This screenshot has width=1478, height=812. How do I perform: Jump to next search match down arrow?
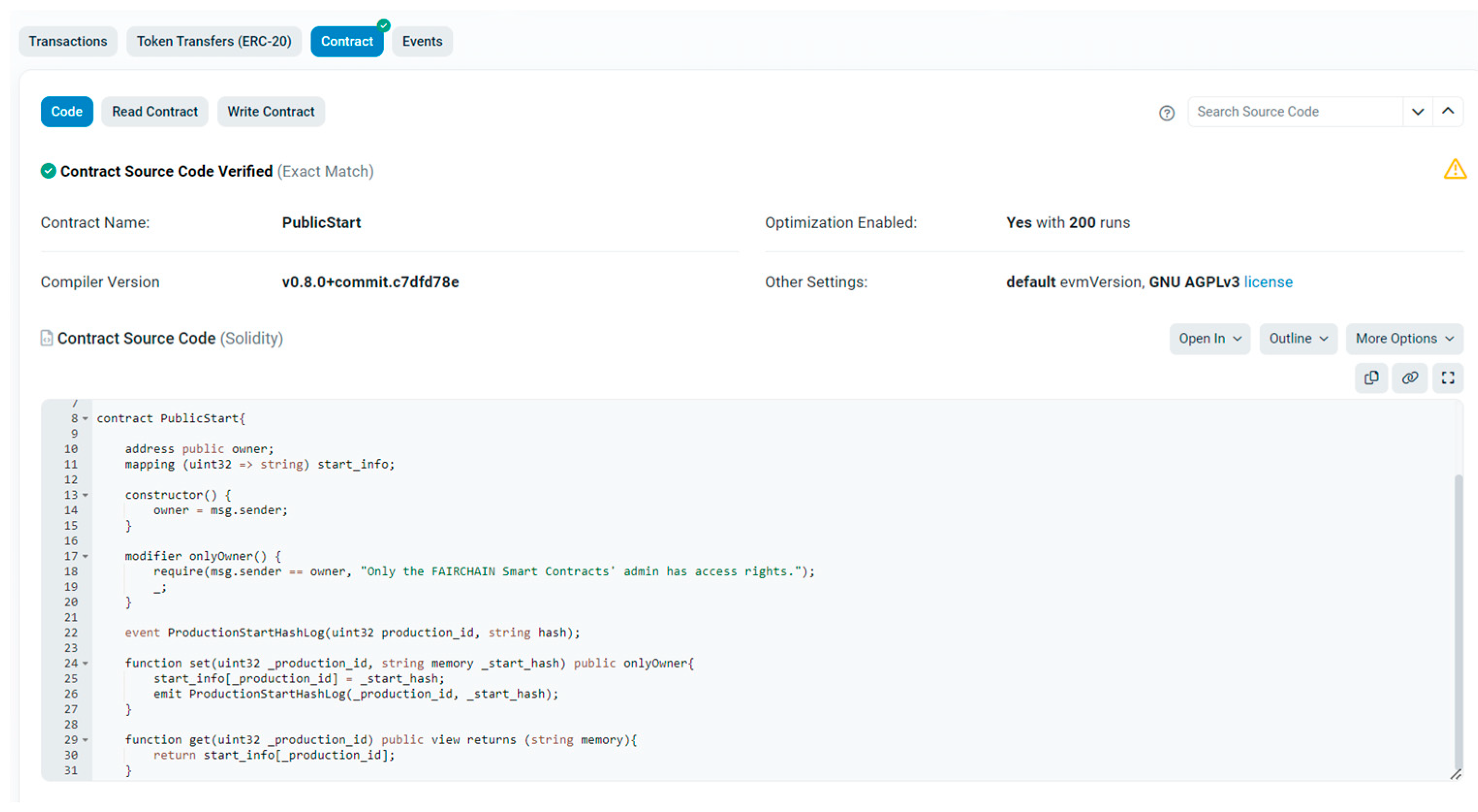tap(1418, 111)
